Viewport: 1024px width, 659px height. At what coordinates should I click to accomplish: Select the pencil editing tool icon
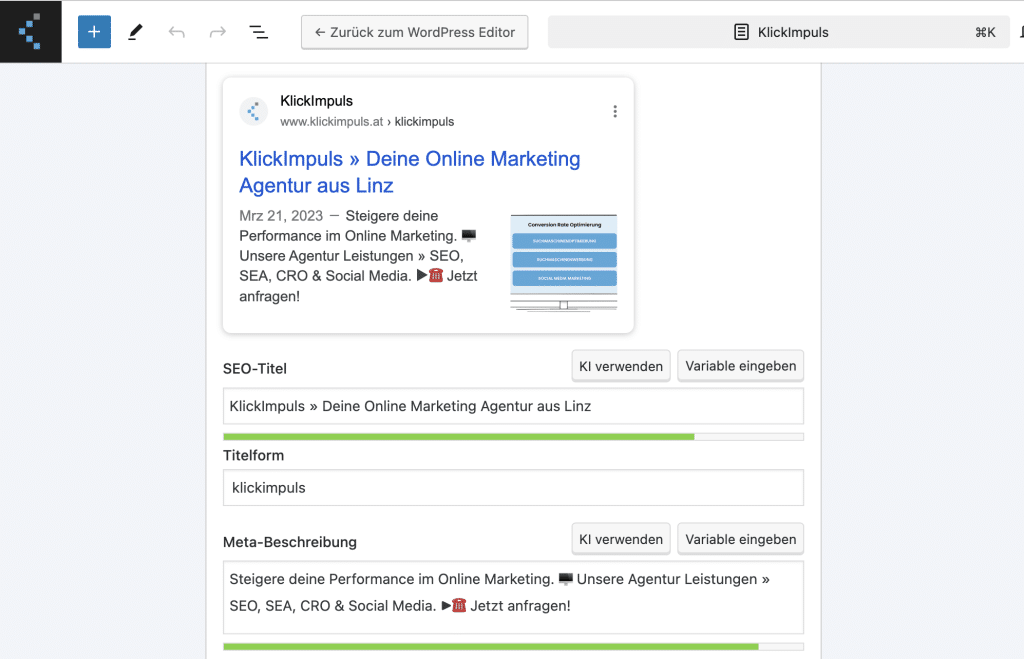pos(135,31)
